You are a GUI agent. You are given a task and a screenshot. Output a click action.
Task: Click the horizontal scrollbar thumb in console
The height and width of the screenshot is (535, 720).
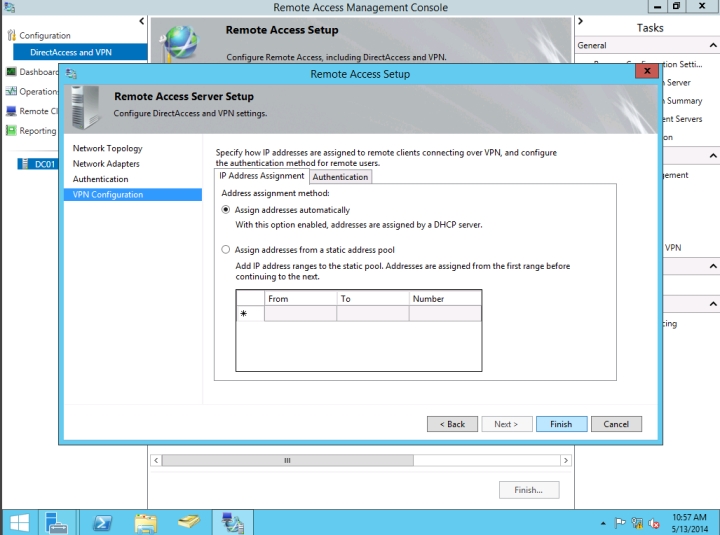[x=287, y=460]
